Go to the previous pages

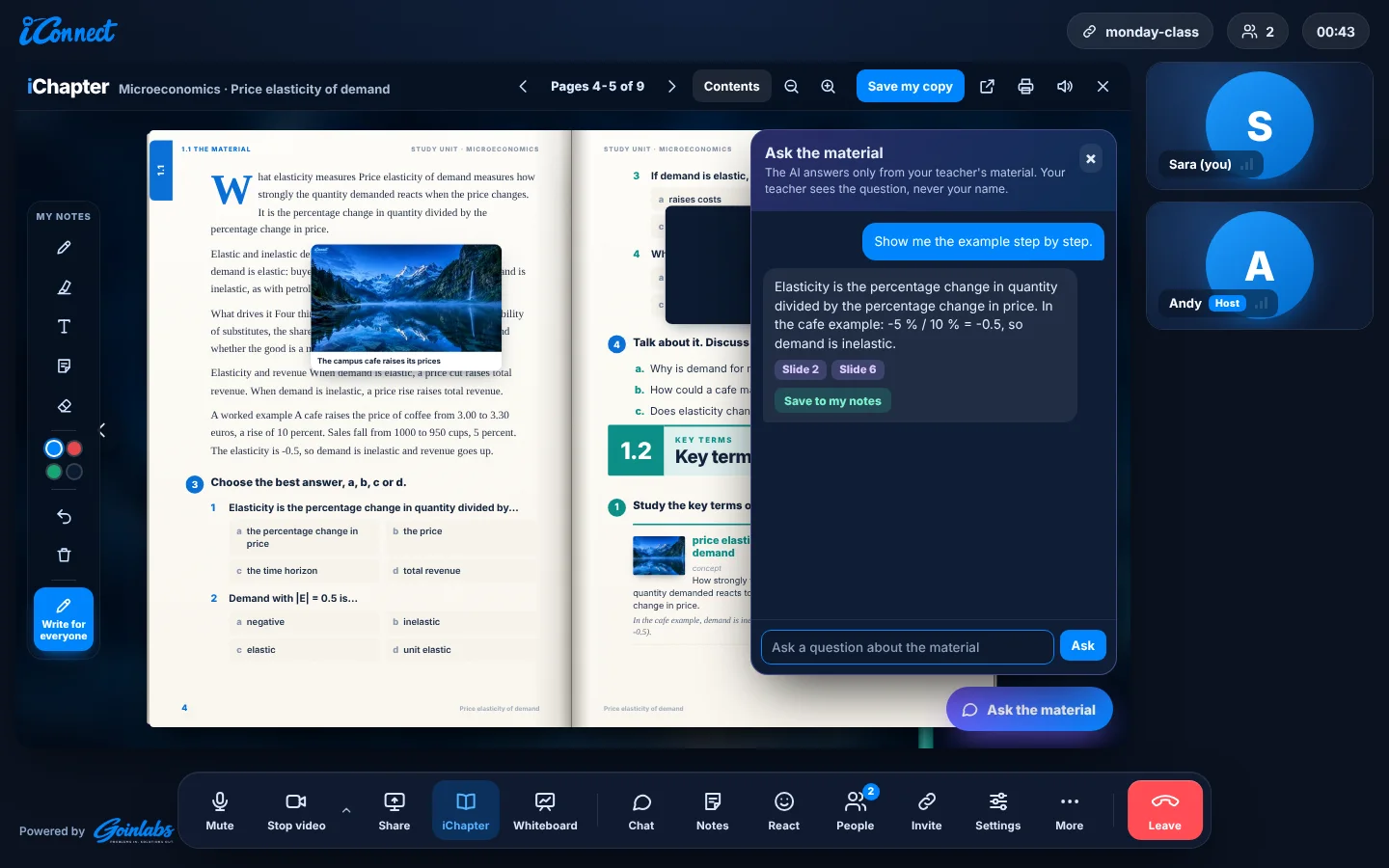[x=523, y=87]
